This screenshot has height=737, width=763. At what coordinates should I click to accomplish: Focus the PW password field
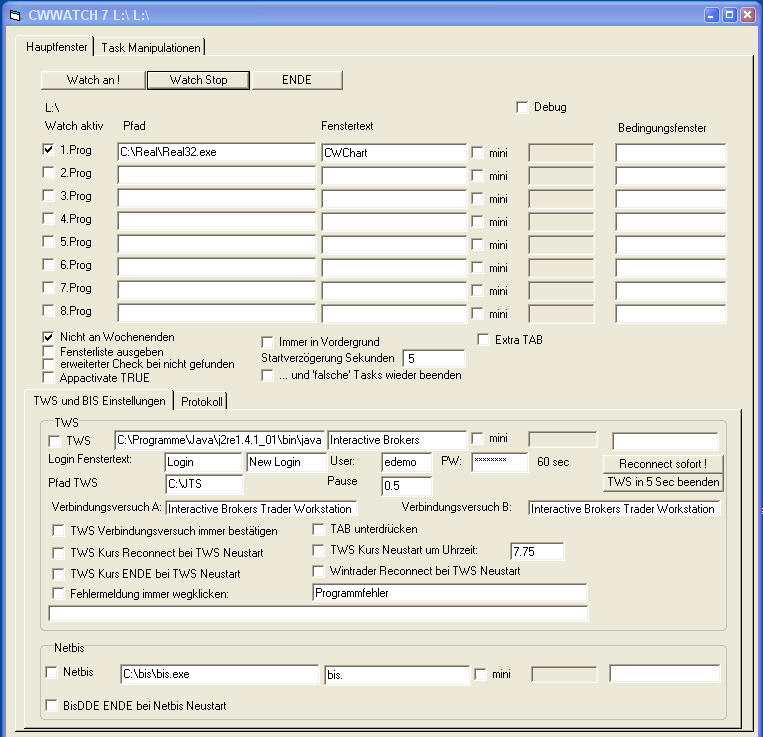496,462
